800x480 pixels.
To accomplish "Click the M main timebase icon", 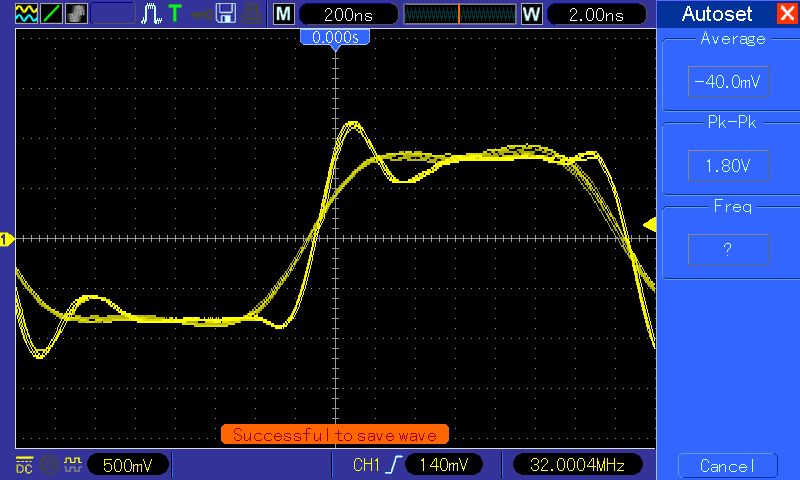I will 284,14.
